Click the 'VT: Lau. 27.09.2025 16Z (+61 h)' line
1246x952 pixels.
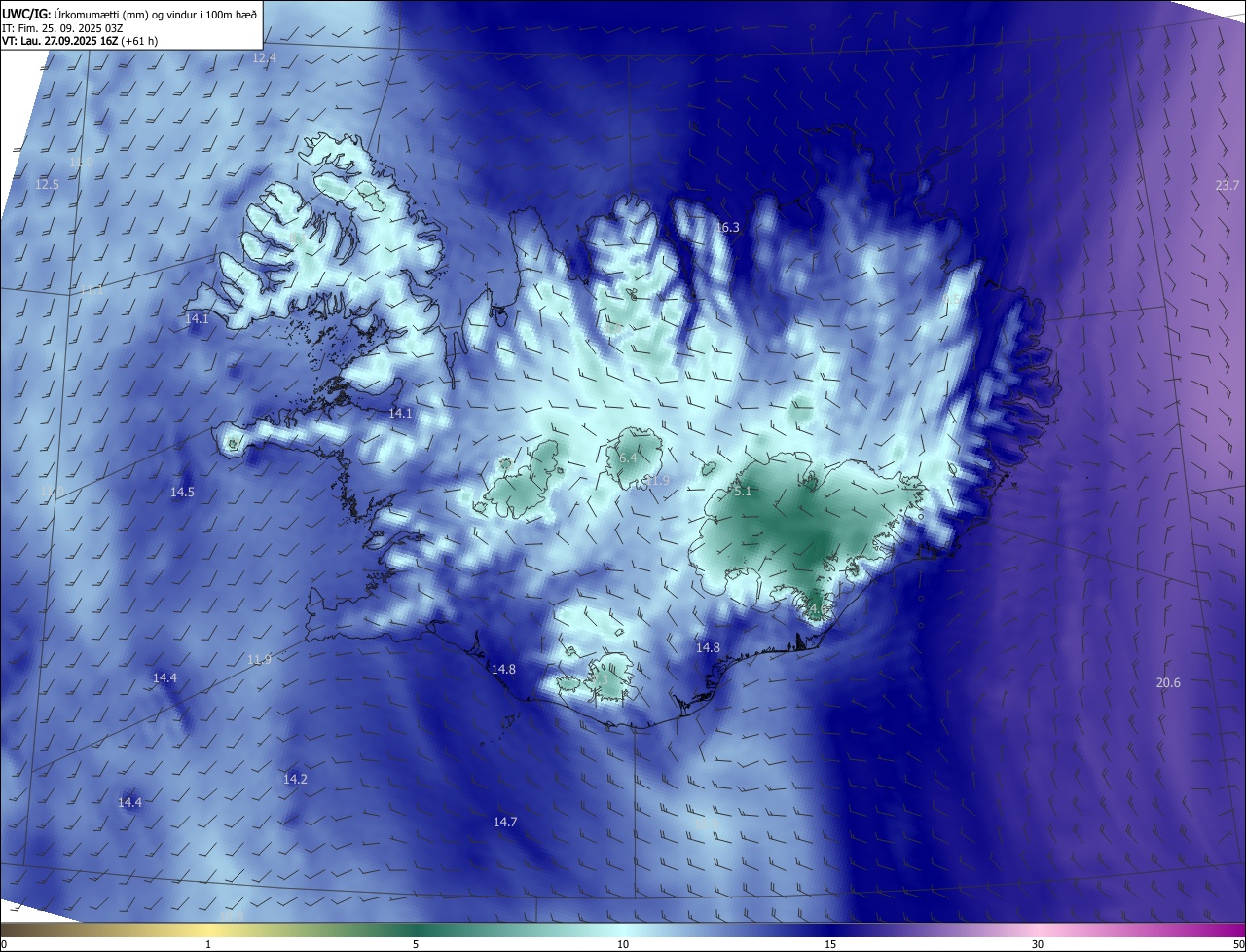pyautogui.click(x=80, y=41)
